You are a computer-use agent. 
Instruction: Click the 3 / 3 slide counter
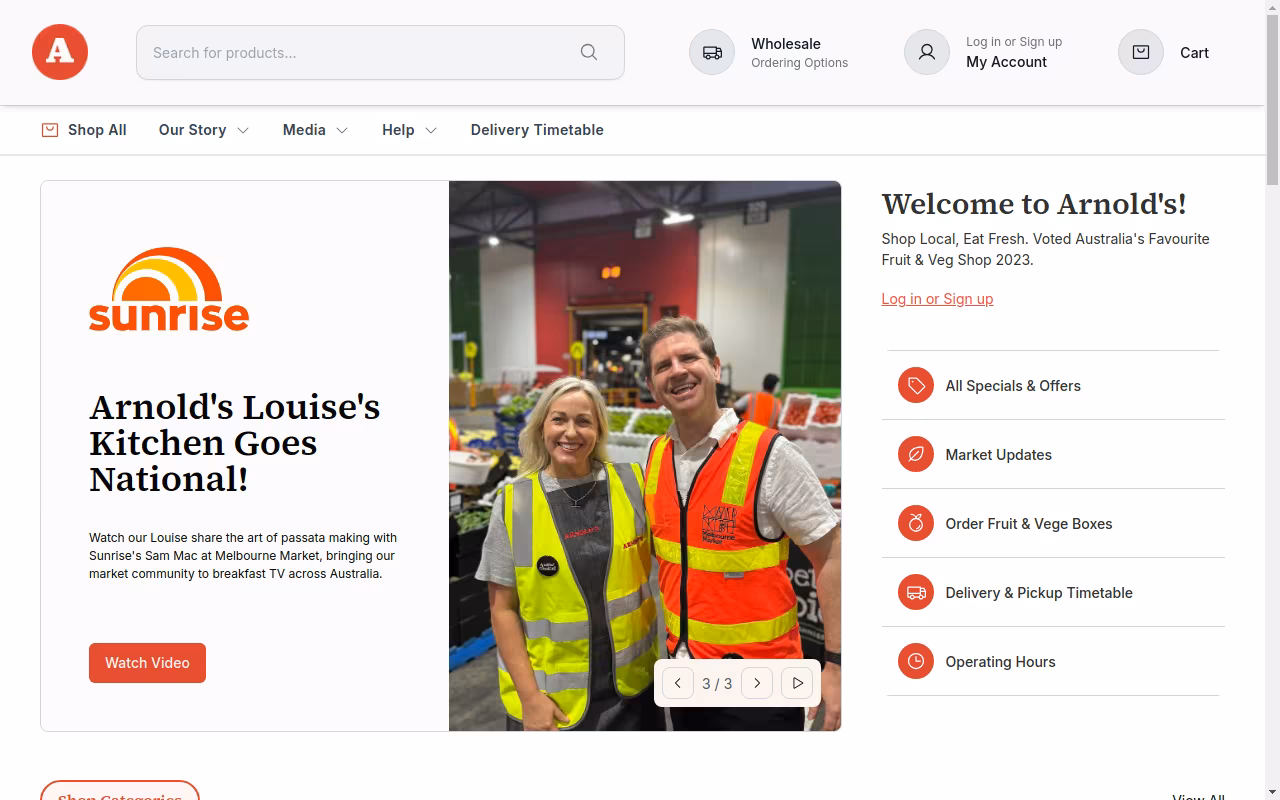717,684
